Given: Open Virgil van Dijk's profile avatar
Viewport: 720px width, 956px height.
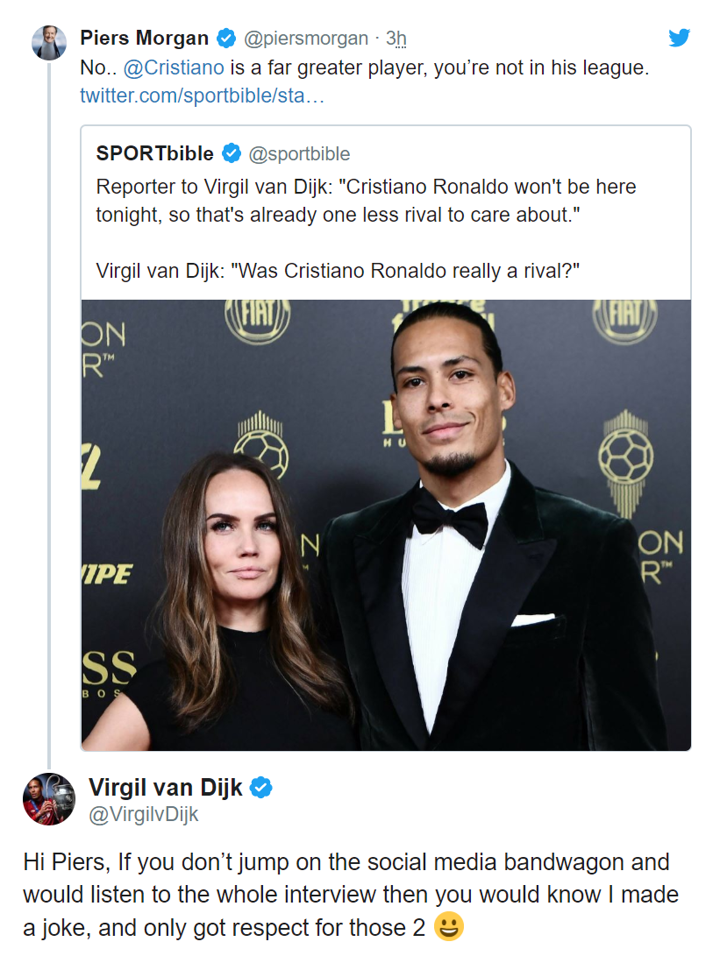Looking at the screenshot, I should tap(48, 798).
